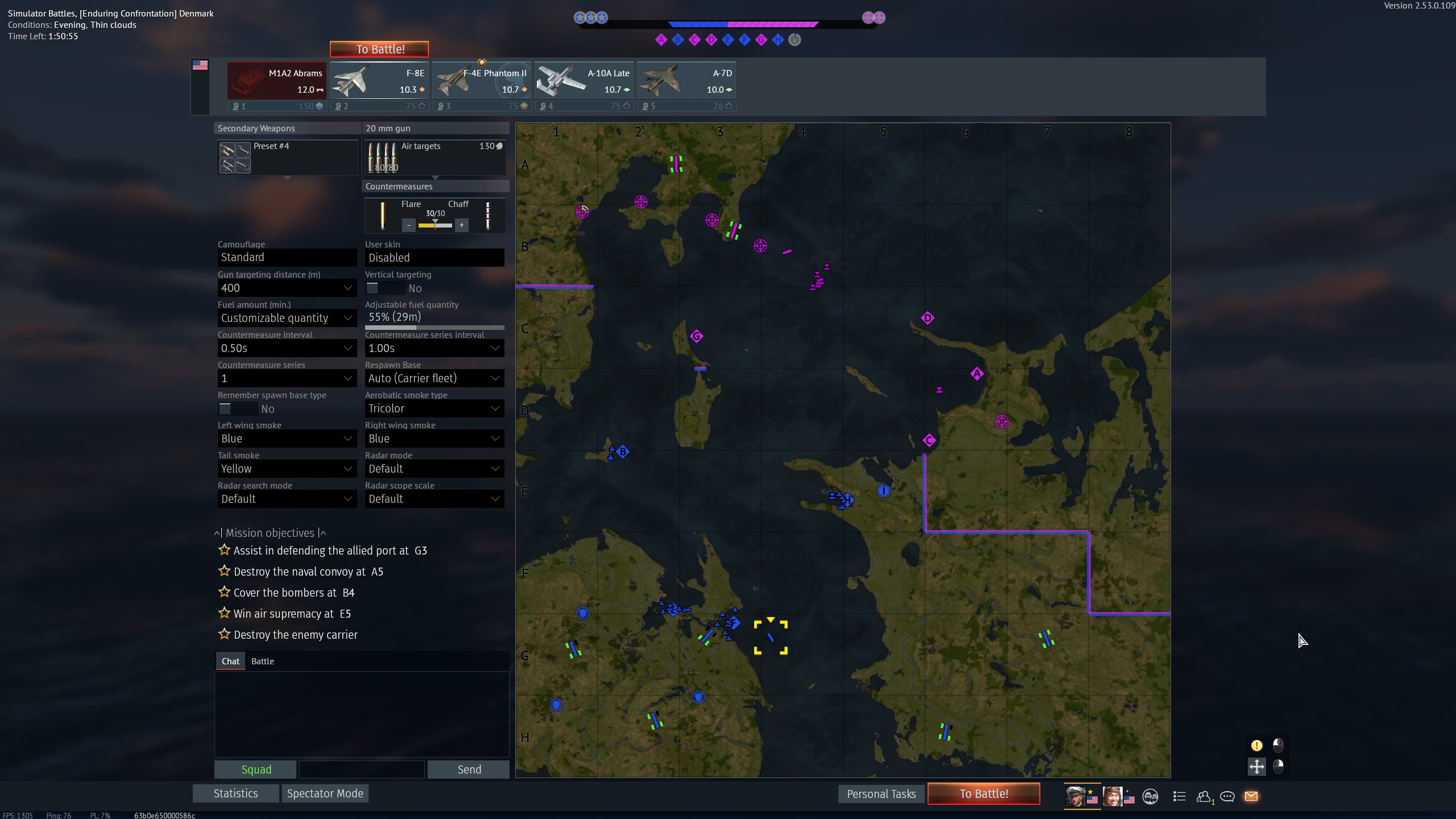Click the chat message input field

pos(362,770)
